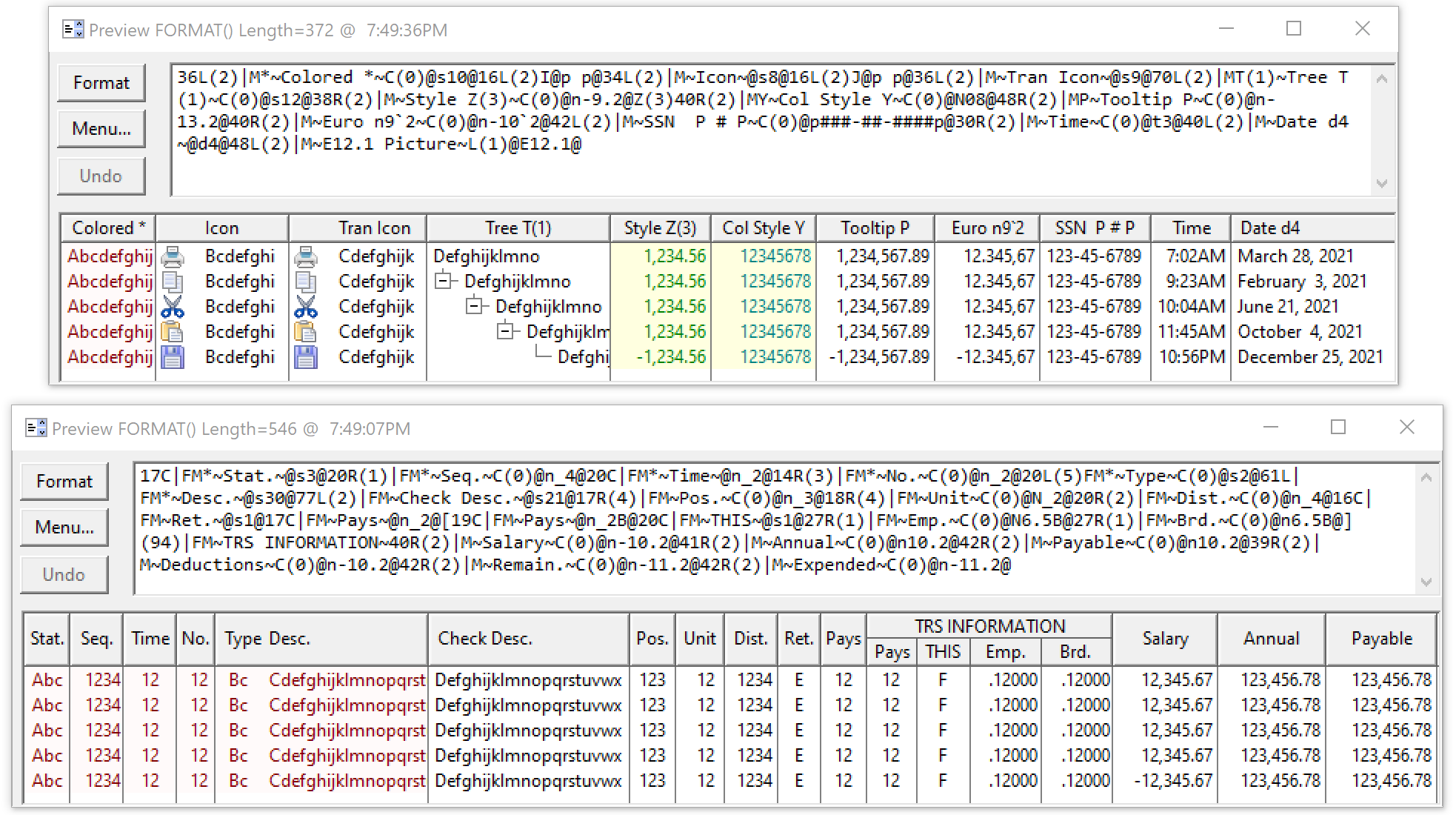The height and width of the screenshot is (815, 1456).
Task: Click the copy icon in the Icon column
Action: 173,282
